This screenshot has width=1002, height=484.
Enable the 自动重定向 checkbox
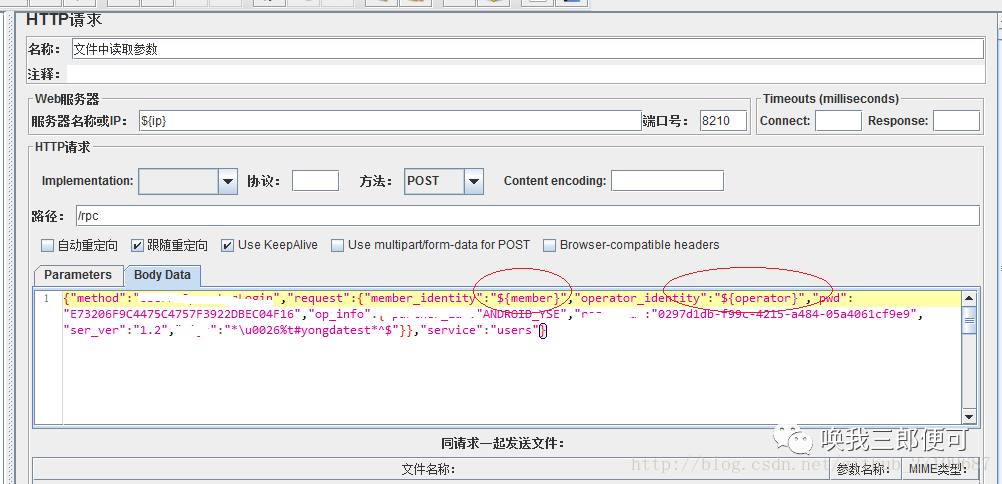coord(47,246)
